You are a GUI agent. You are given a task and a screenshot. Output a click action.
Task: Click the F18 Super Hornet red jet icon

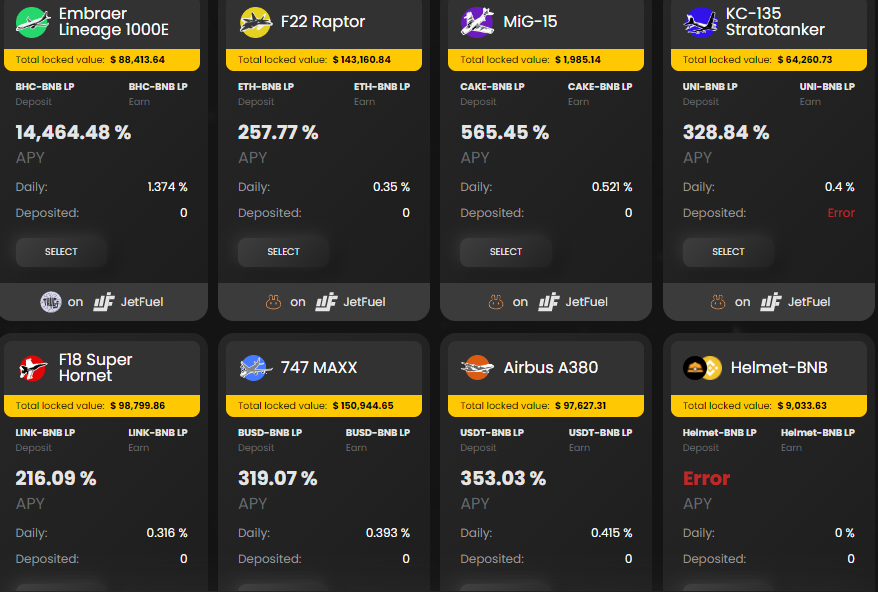[x=32, y=368]
